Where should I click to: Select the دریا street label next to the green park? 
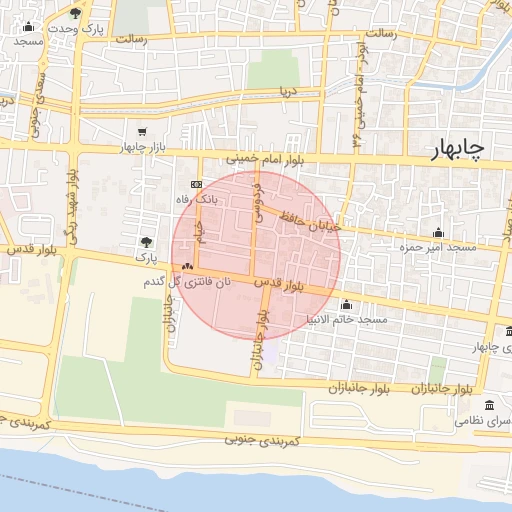click(288, 91)
